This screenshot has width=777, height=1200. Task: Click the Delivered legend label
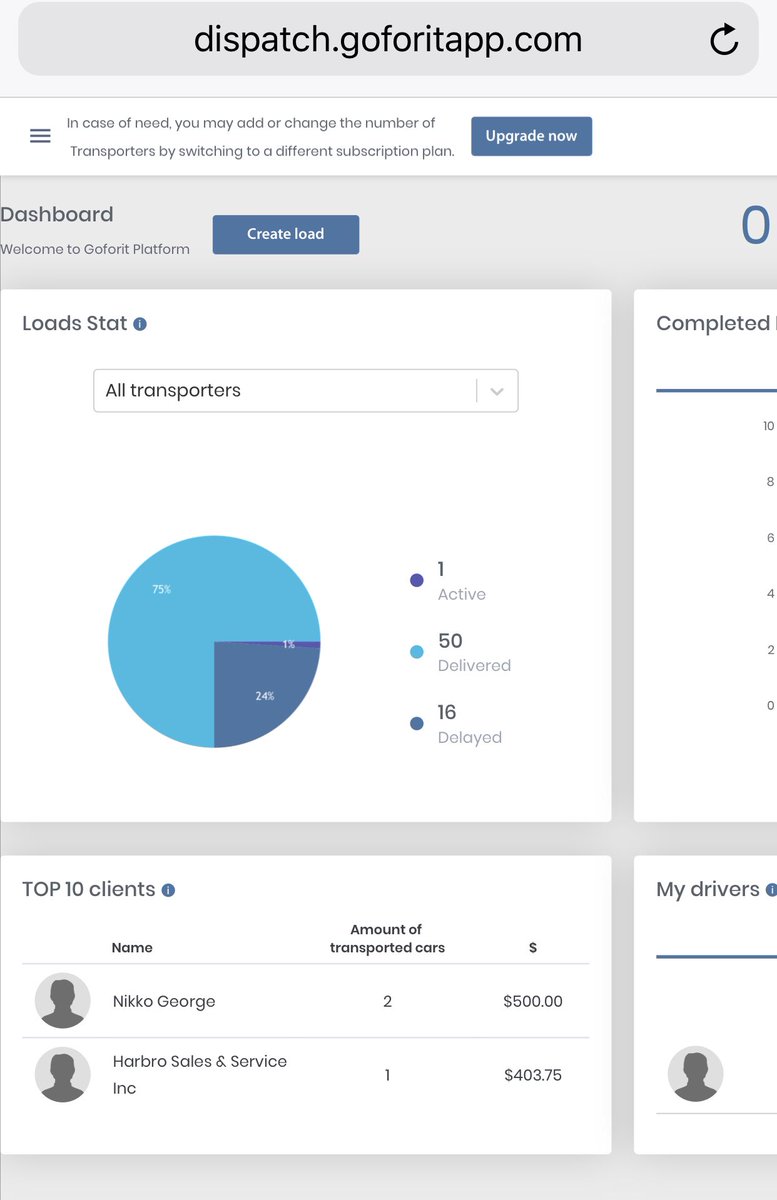(x=474, y=666)
